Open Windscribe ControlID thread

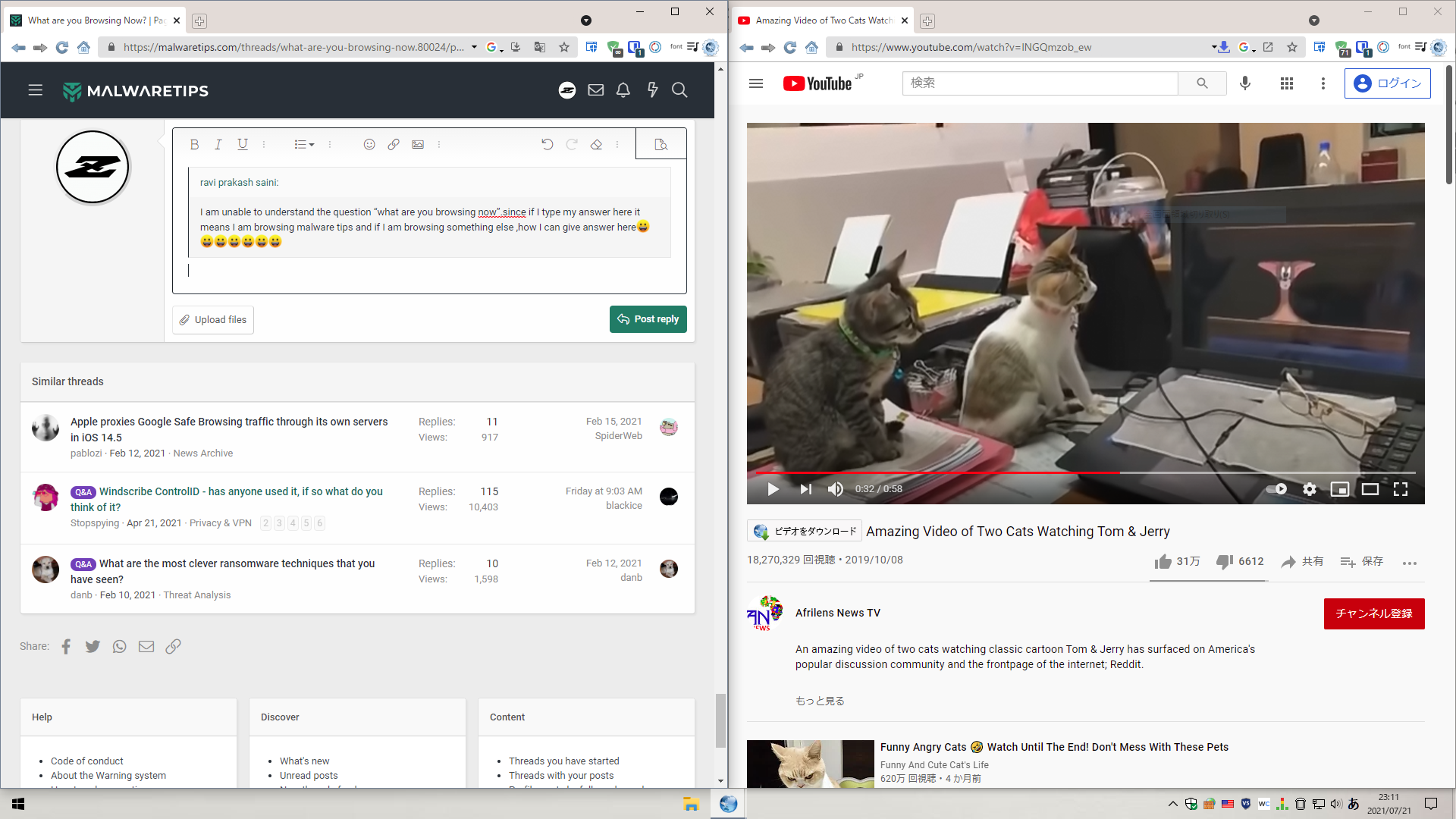[x=227, y=499]
